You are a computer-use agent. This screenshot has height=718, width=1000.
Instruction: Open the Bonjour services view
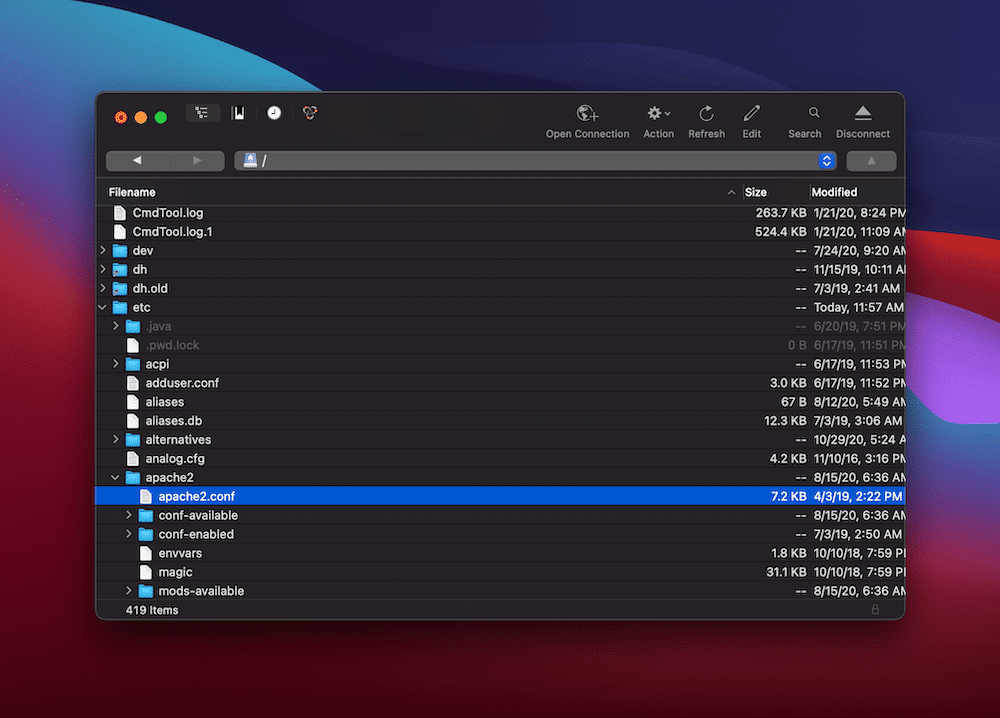[309, 113]
